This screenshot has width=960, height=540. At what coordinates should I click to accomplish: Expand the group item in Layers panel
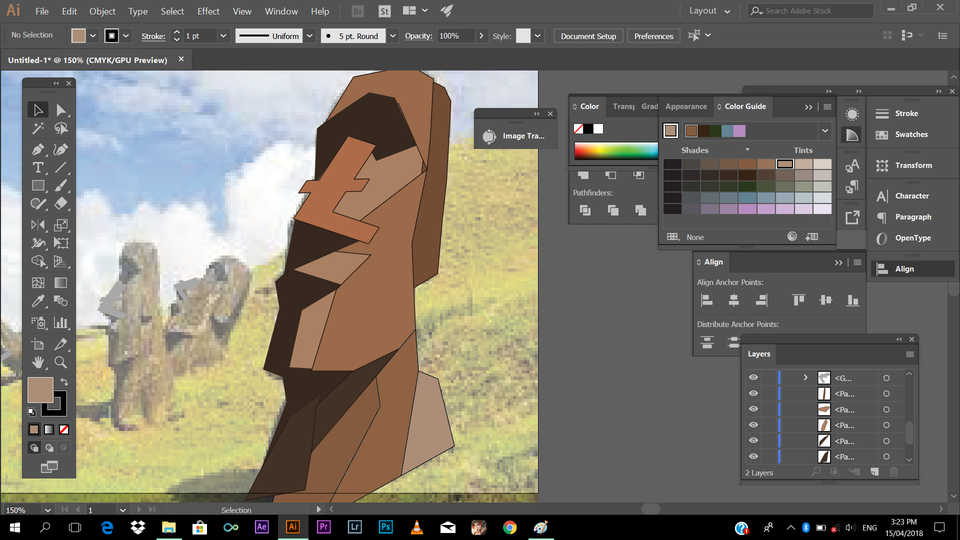[805, 378]
